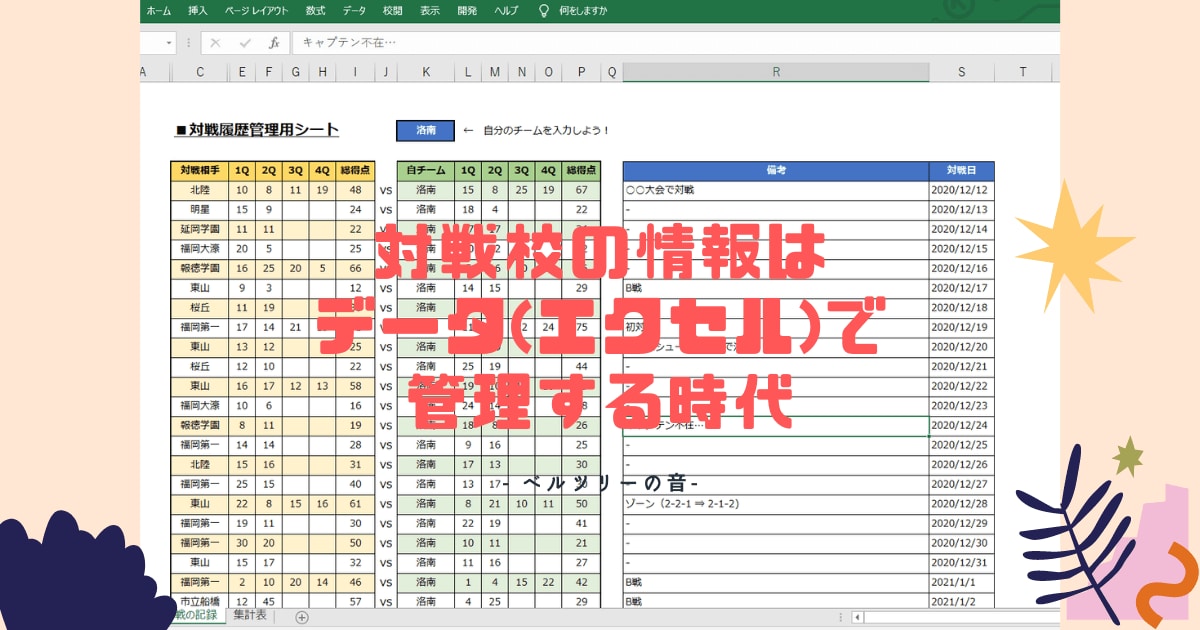Select the 2020/12/13 date cell

(x=962, y=209)
